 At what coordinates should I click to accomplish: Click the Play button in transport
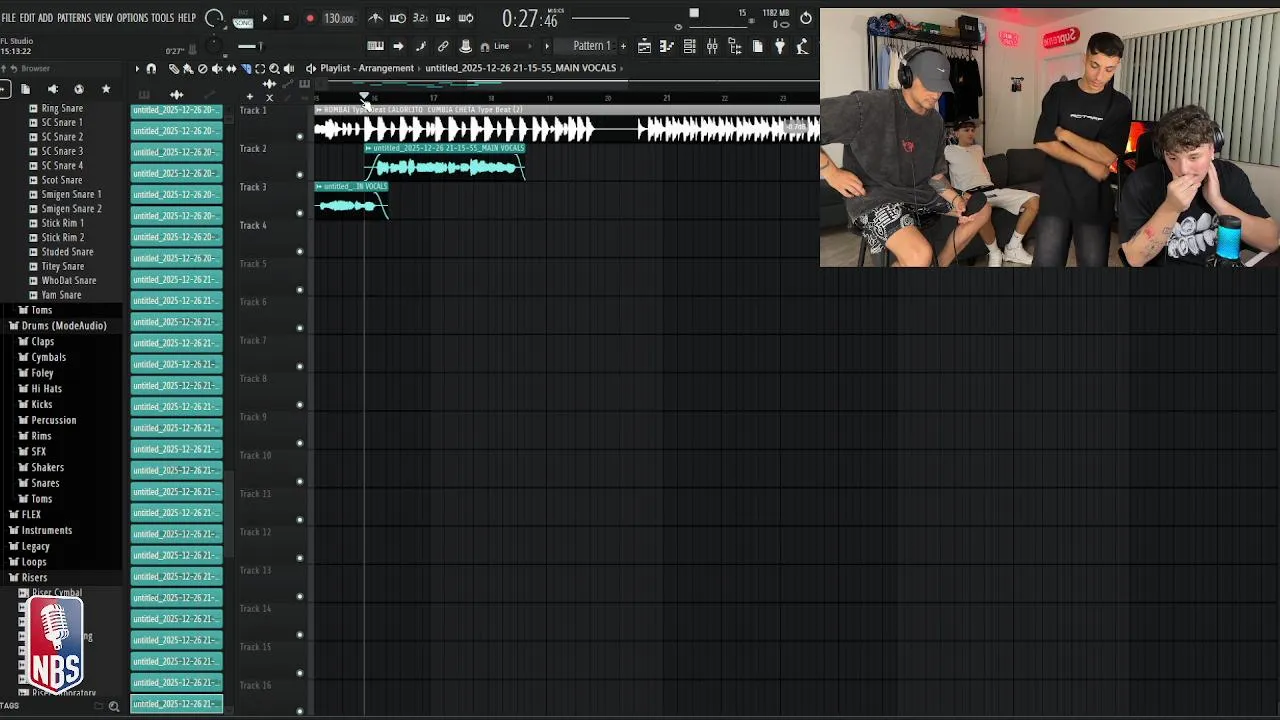pos(264,18)
